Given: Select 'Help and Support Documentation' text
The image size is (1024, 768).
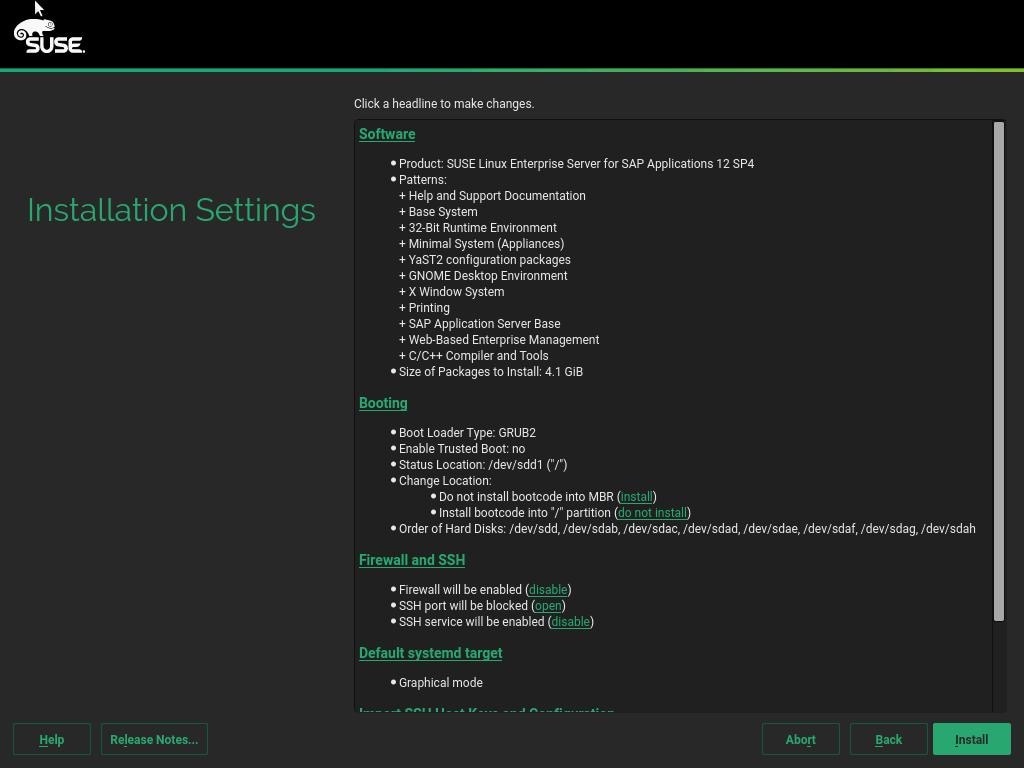Looking at the screenshot, I should pos(497,196).
